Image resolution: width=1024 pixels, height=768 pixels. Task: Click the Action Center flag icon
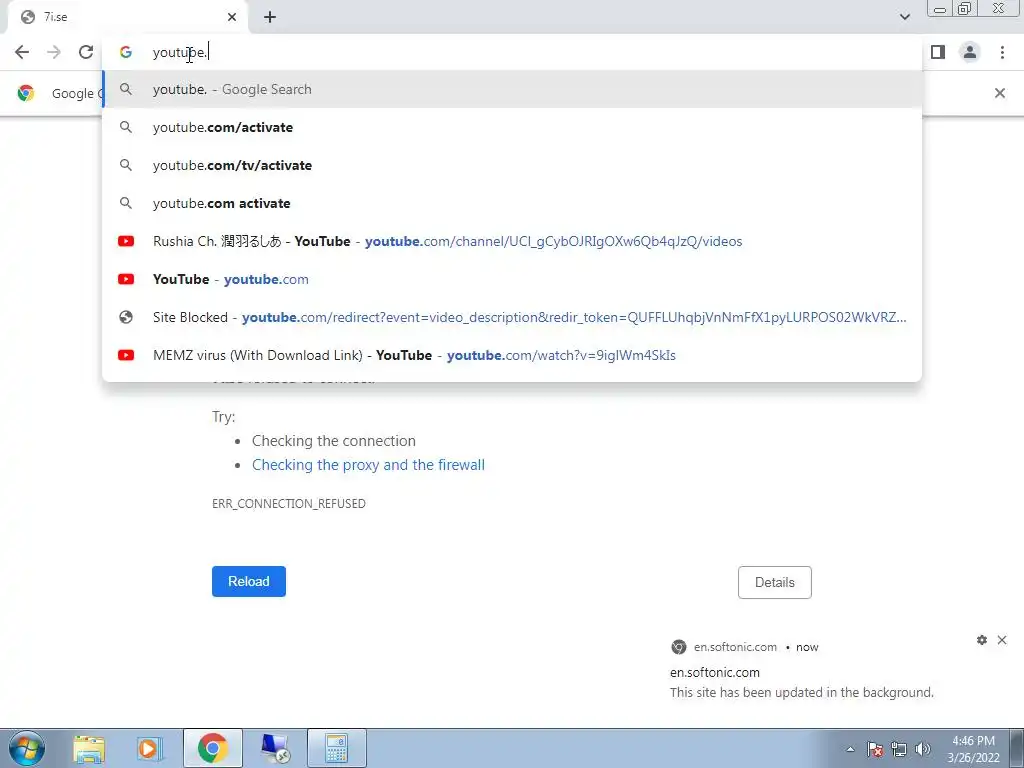[x=875, y=749]
